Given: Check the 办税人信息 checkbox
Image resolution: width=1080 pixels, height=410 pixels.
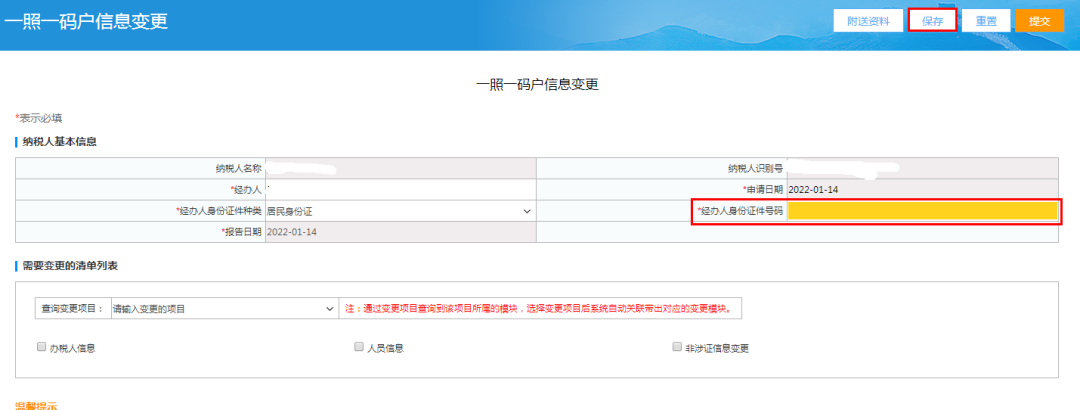Looking at the screenshot, I should [x=41, y=347].
